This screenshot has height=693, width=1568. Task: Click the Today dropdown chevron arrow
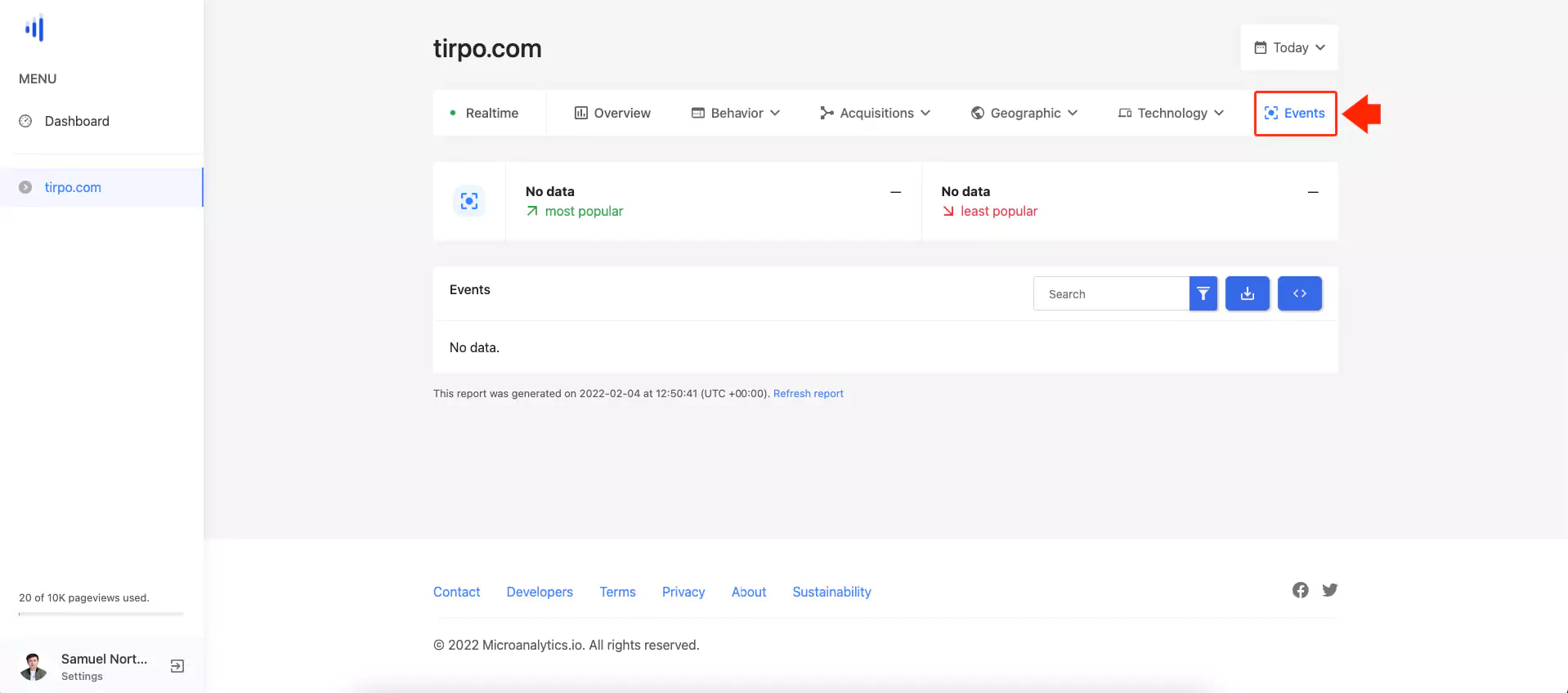click(x=1320, y=47)
